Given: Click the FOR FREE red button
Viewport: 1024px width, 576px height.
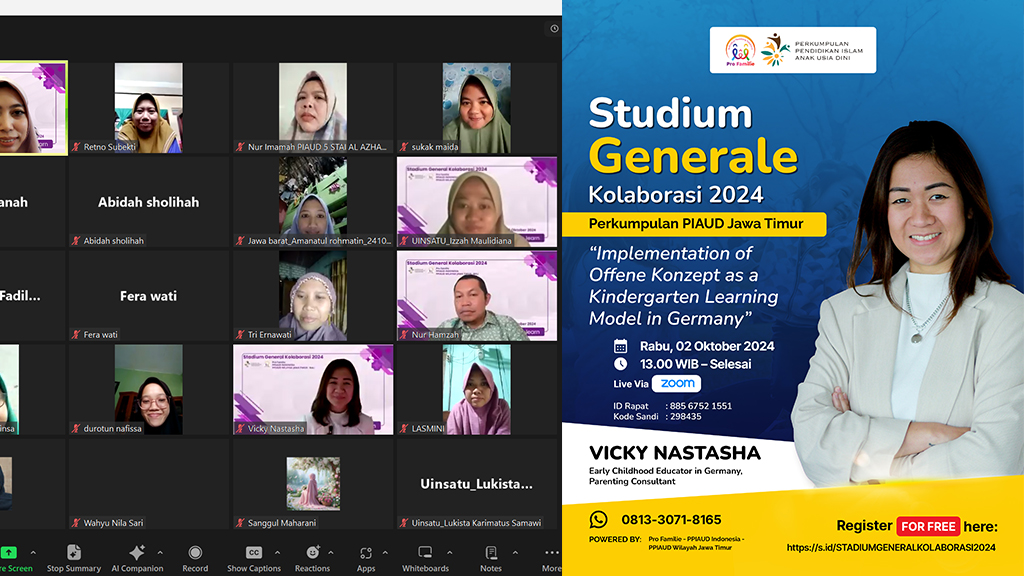Looking at the screenshot, I should (x=928, y=526).
